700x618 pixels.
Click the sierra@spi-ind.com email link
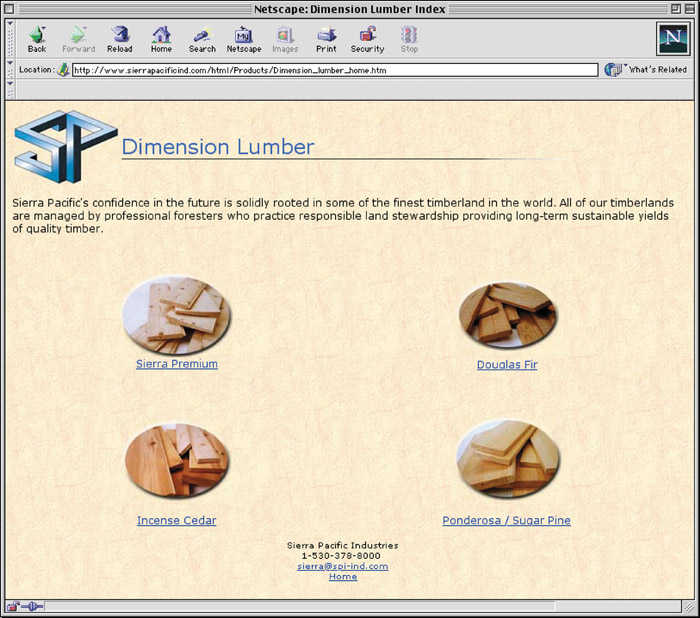point(342,566)
